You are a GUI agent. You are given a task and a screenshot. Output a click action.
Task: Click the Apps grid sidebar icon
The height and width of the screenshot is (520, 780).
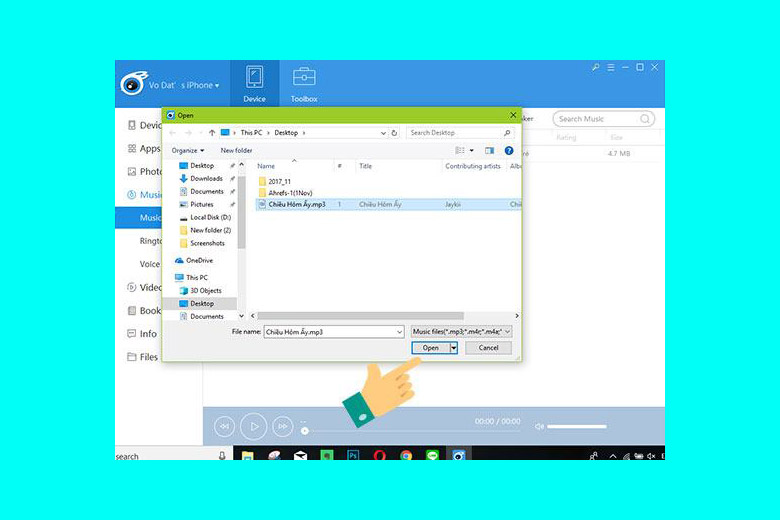(x=131, y=148)
